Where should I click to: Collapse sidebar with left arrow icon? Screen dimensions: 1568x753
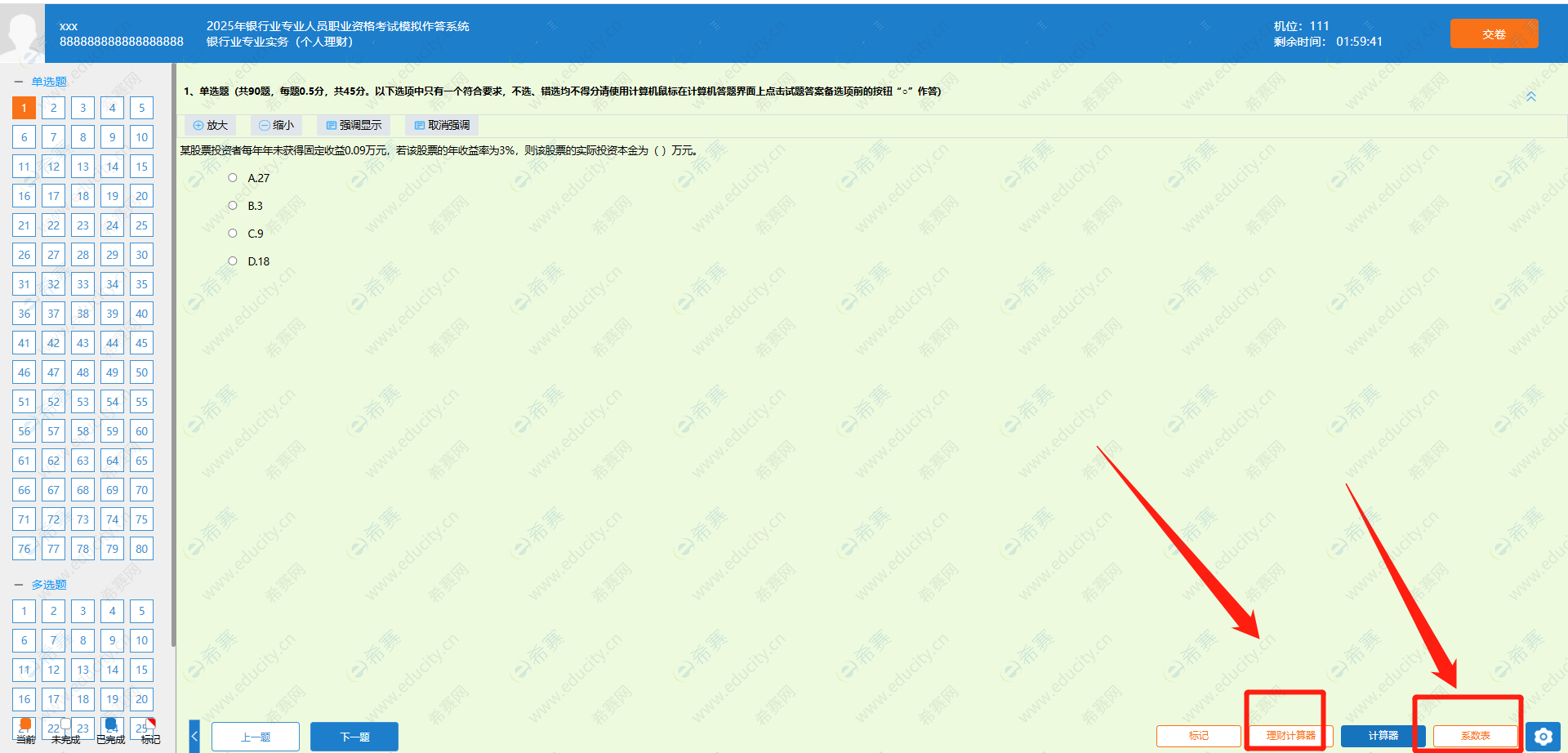(194, 737)
